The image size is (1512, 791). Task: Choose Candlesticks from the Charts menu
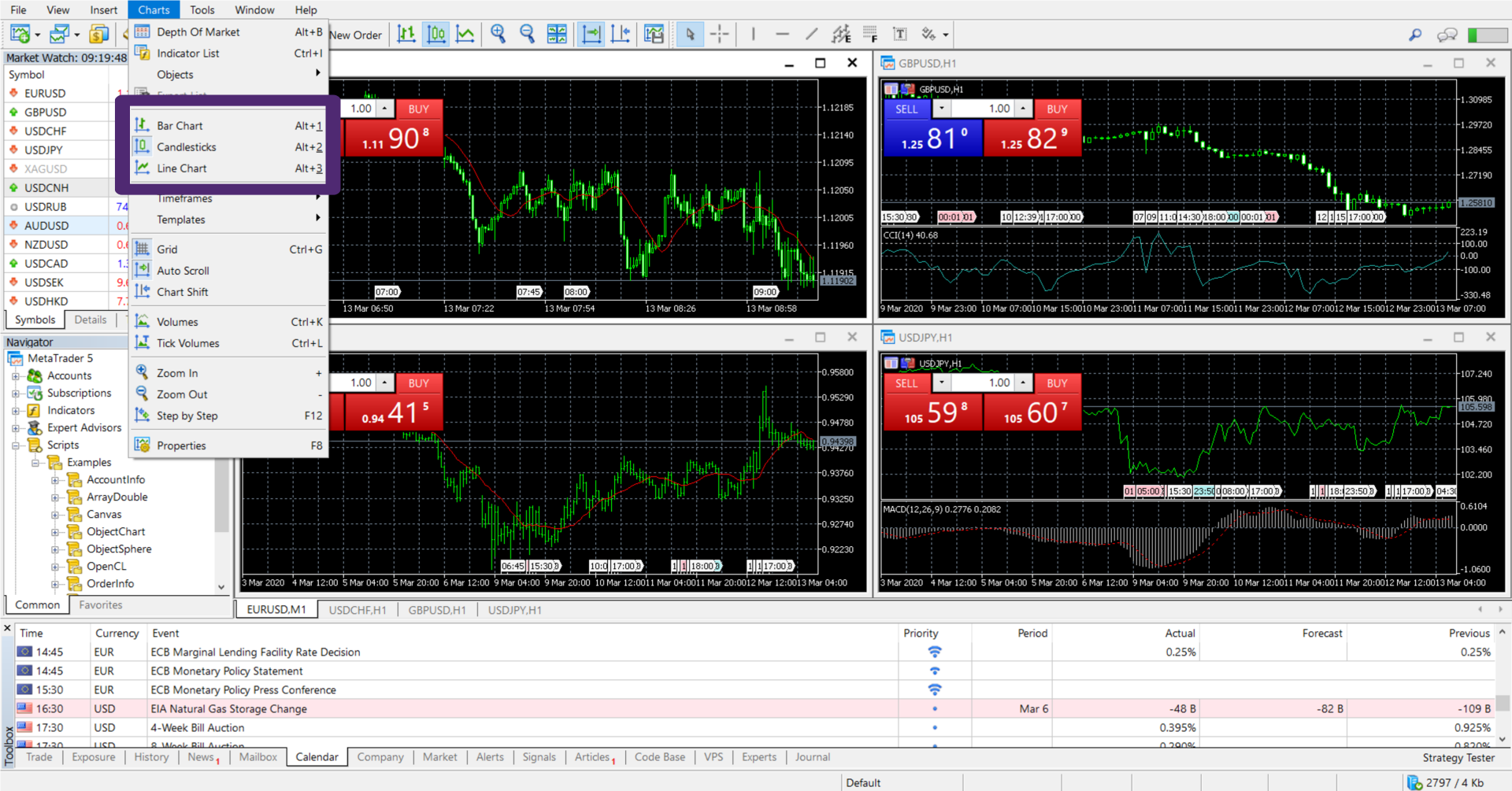click(186, 147)
